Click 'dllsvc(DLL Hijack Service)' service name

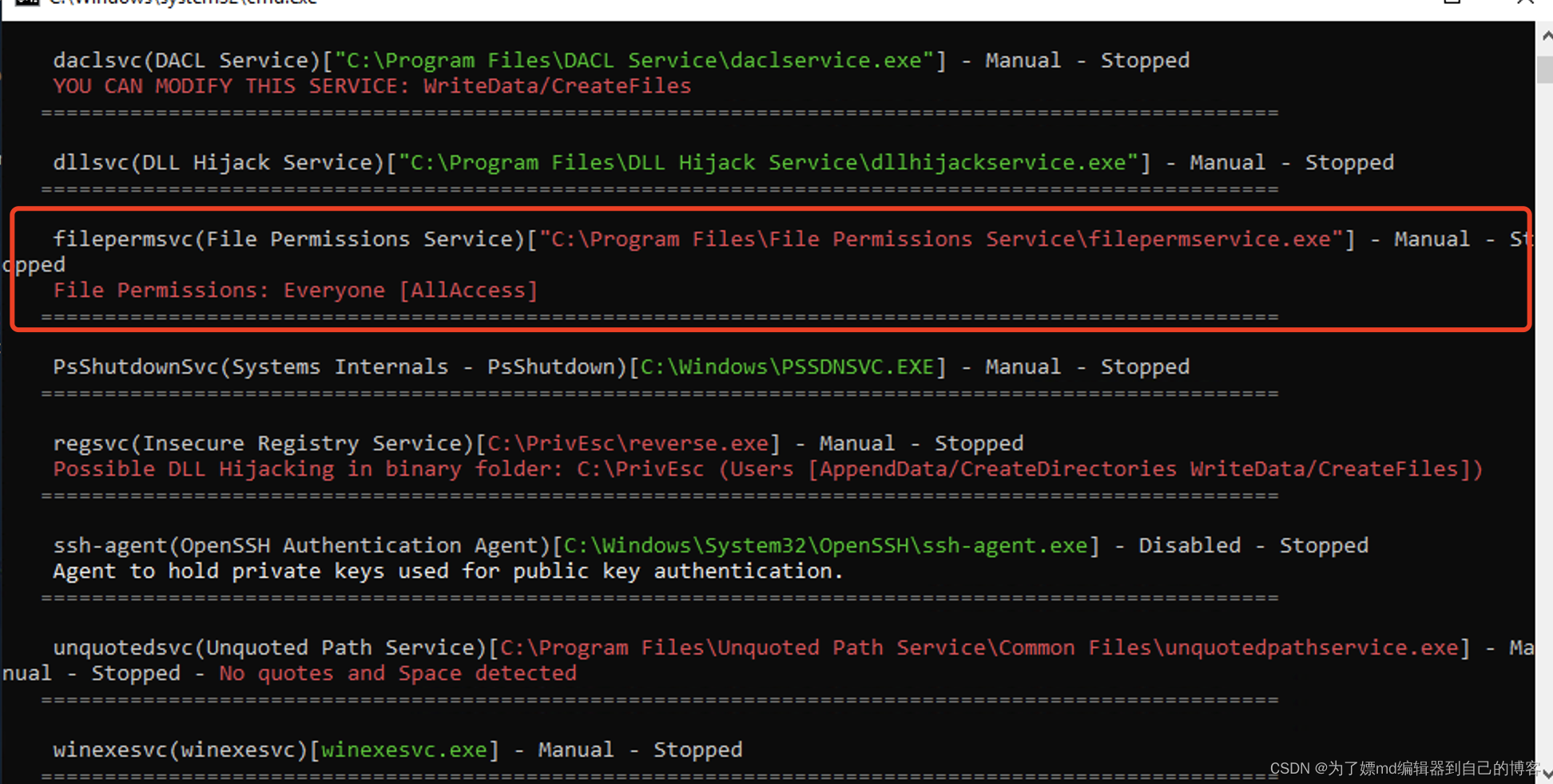point(218,163)
